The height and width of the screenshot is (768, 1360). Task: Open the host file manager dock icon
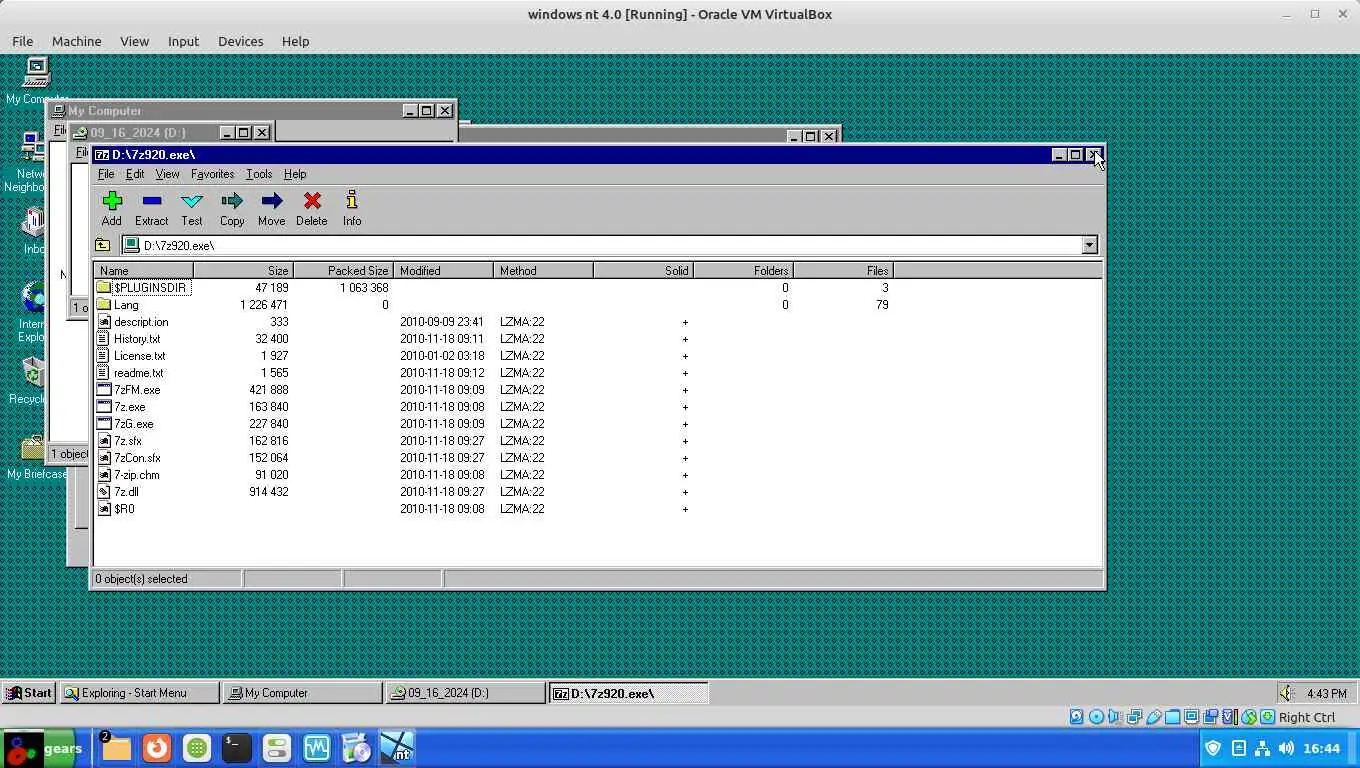pyautogui.click(x=116, y=748)
